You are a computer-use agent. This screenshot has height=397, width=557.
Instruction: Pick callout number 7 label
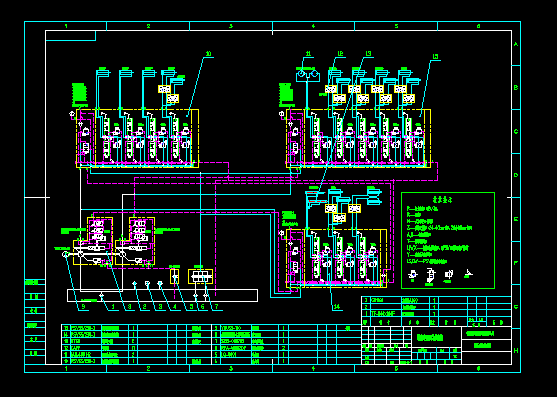point(217,306)
